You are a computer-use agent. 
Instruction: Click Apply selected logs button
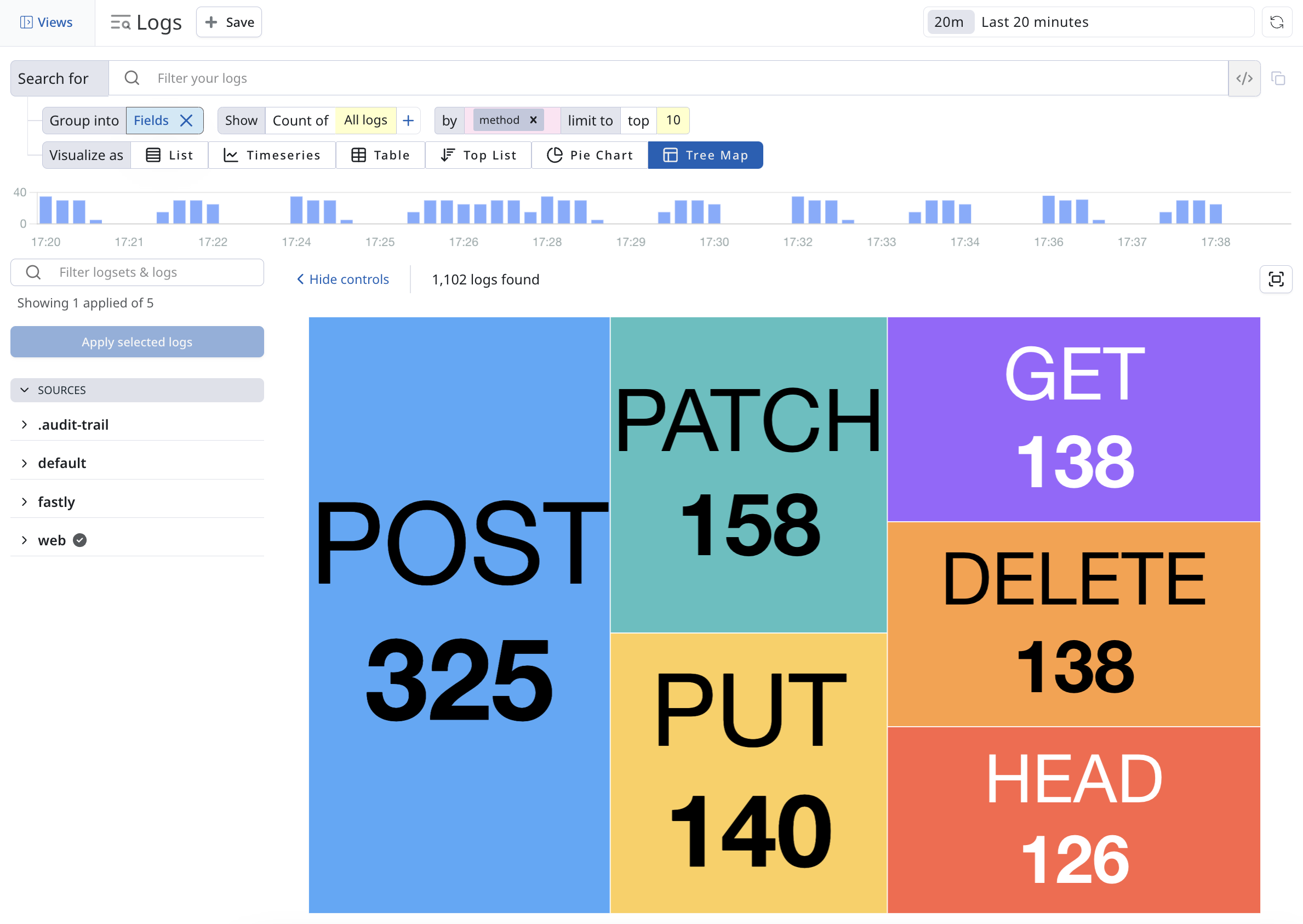tap(137, 342)
